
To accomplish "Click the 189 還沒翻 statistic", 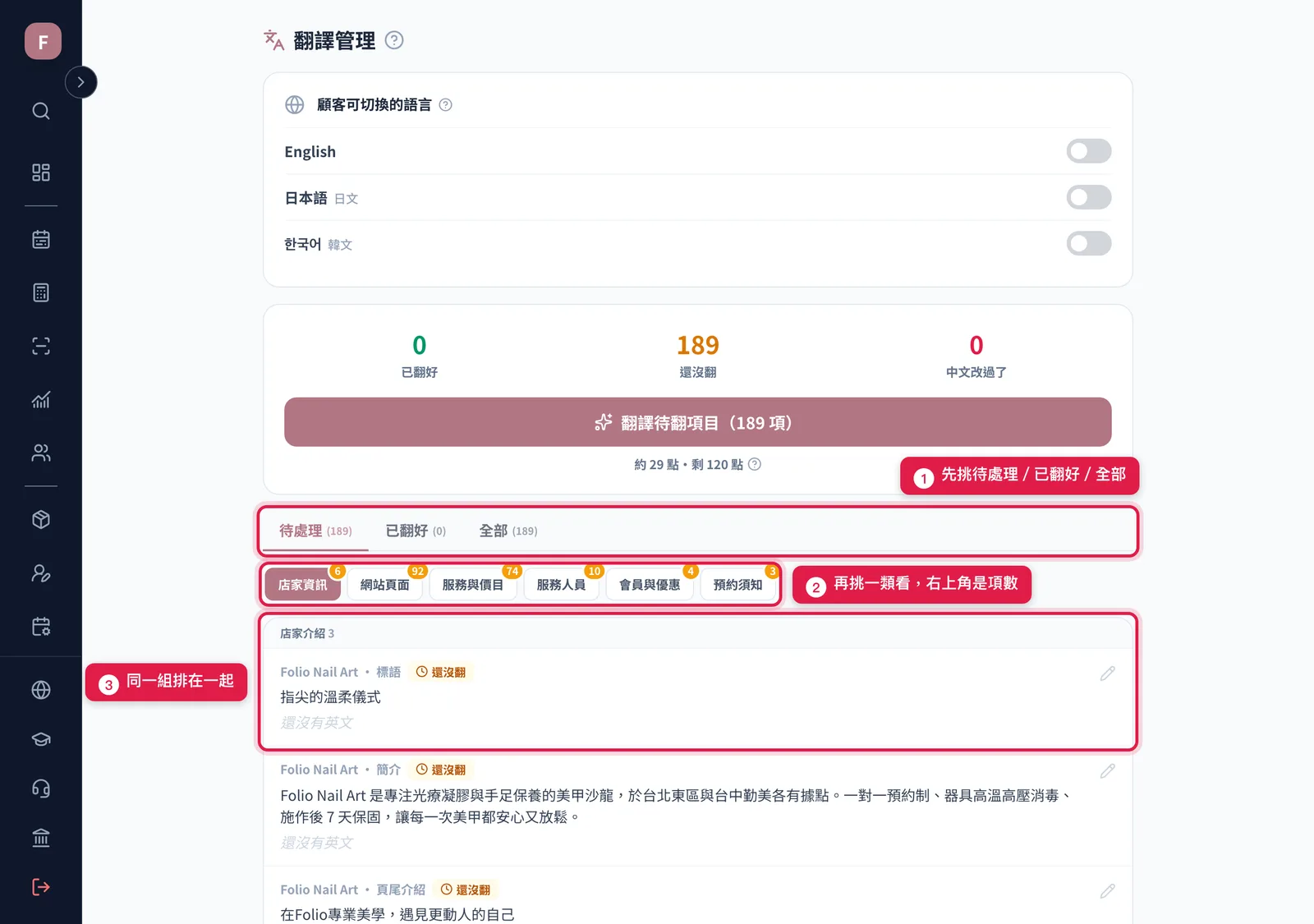I will pos(698,355).
